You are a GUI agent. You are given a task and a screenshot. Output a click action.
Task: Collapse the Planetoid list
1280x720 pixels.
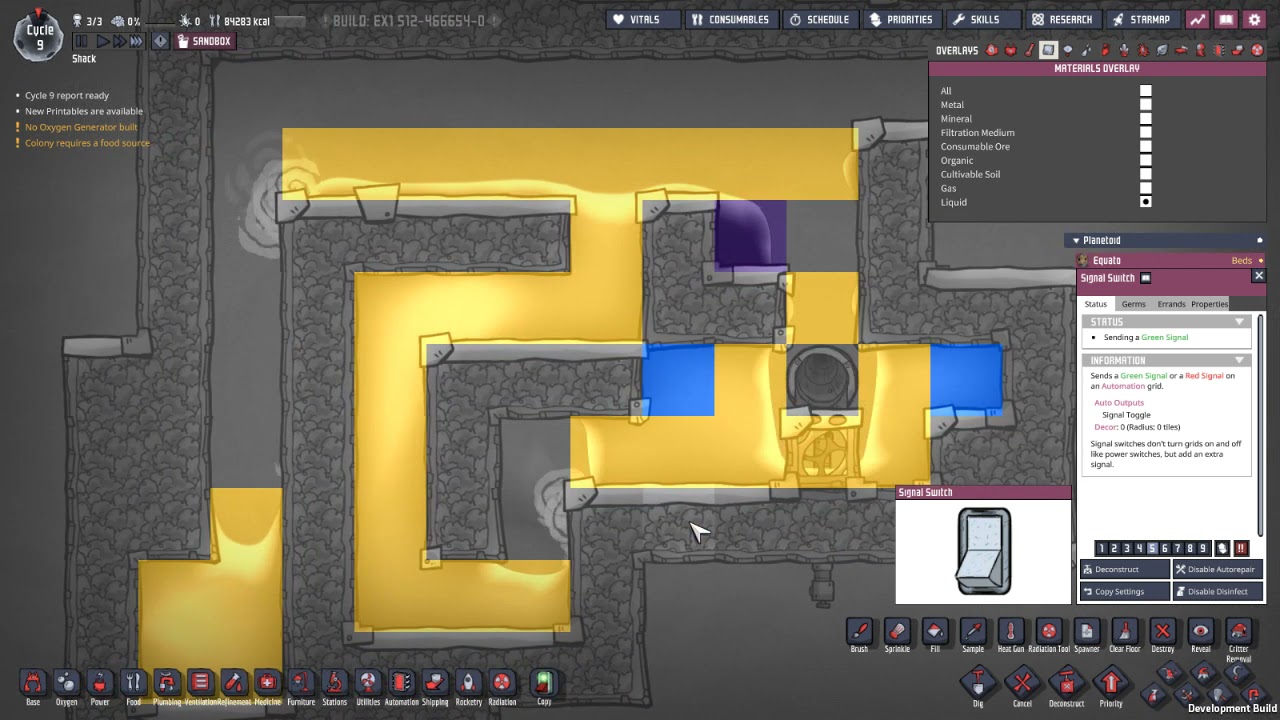(x=1076, y=240)
